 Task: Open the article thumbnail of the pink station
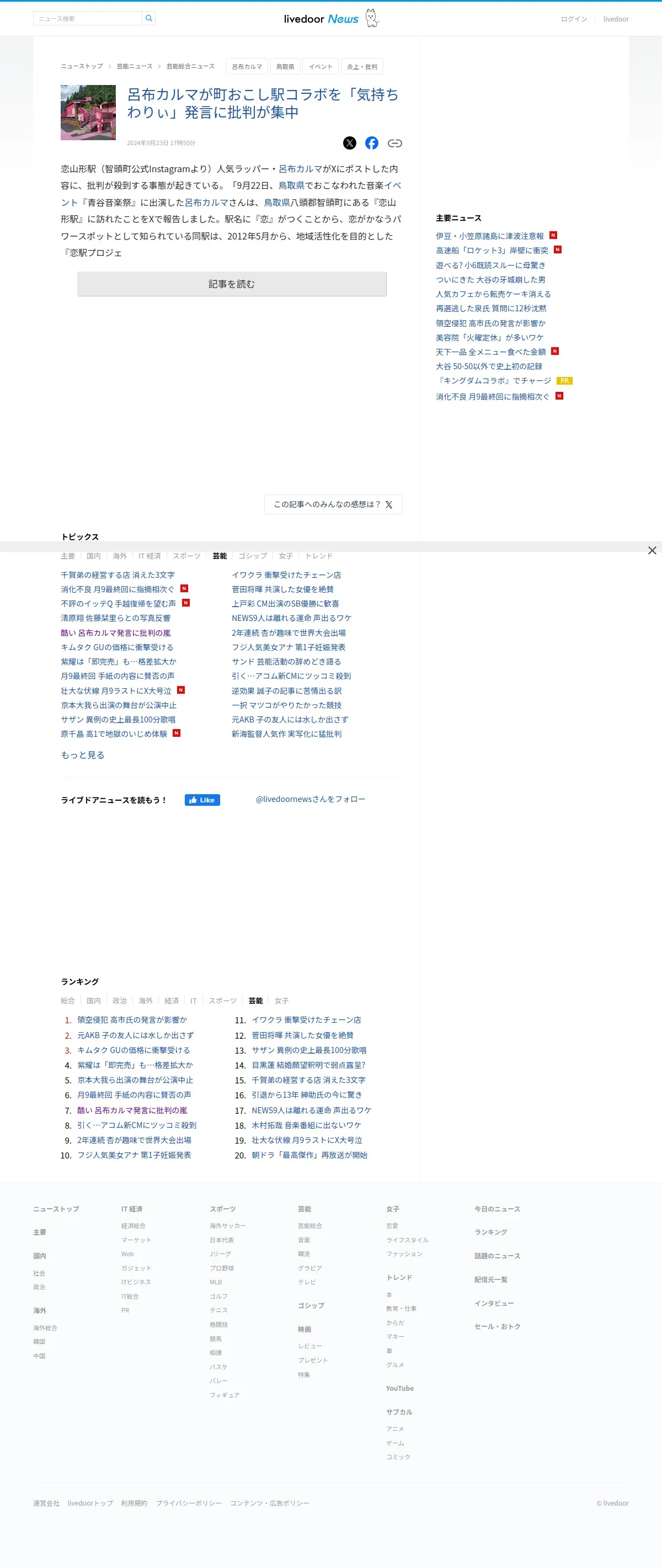click(x=88, y=113)
